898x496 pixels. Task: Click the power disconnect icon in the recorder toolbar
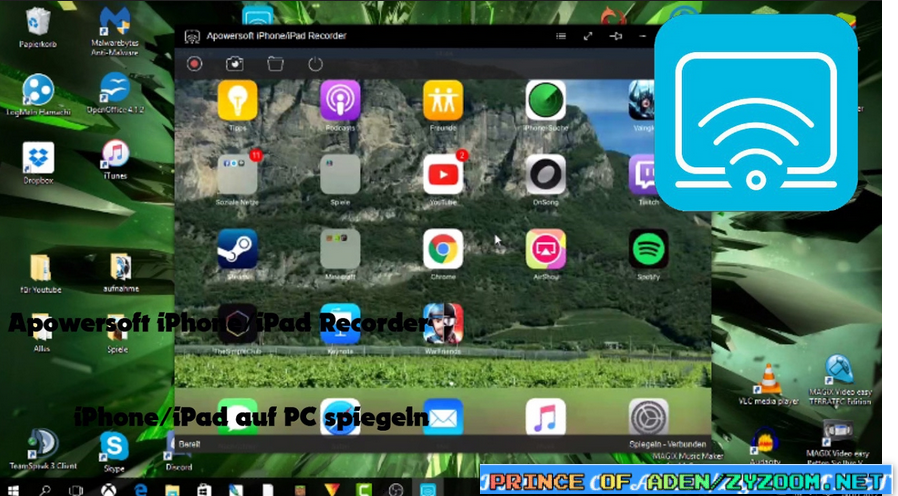click(x=316, y=64)
